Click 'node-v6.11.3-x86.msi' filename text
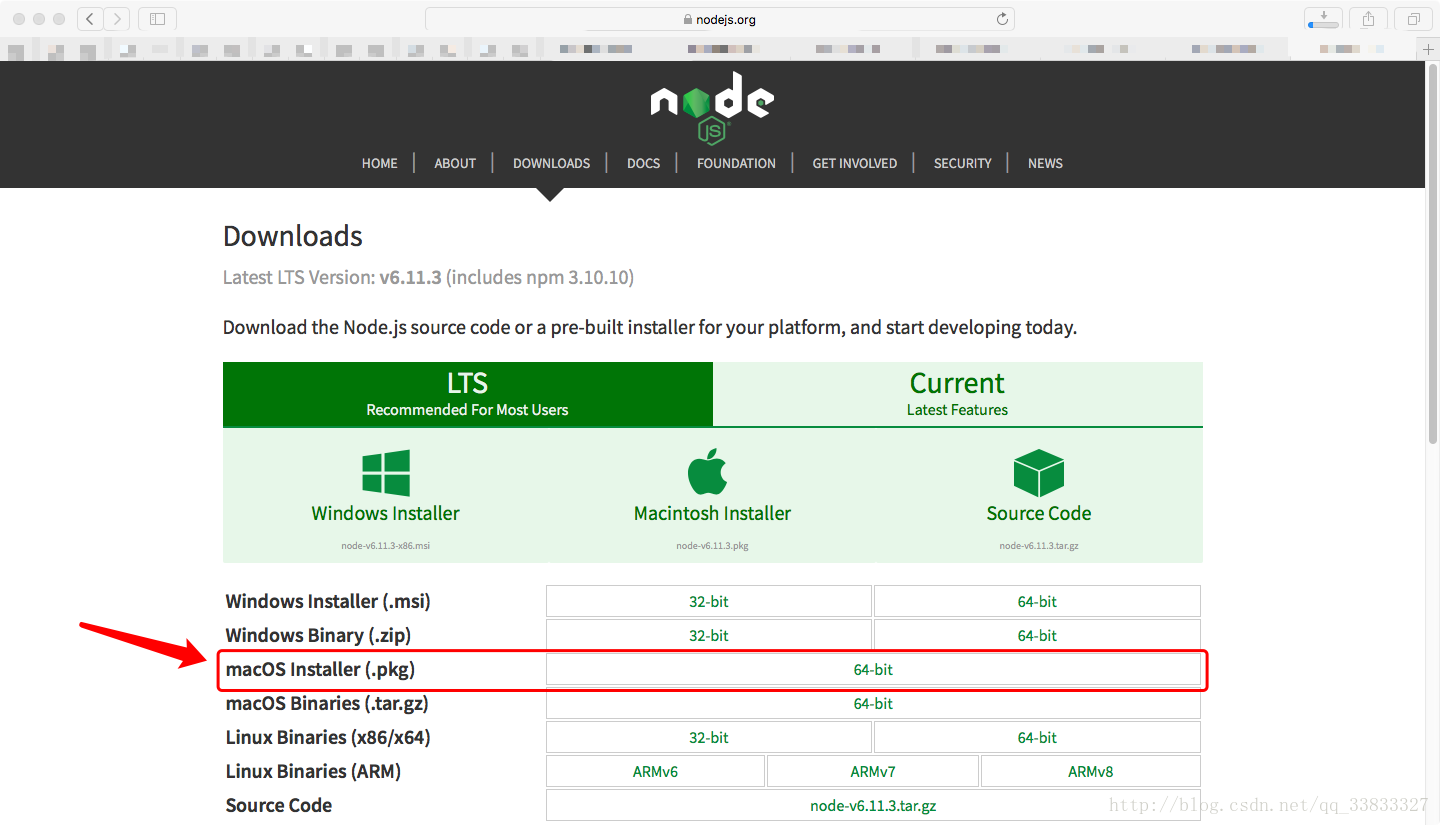This screenshot has width=1440, height=825. point(385,546)
